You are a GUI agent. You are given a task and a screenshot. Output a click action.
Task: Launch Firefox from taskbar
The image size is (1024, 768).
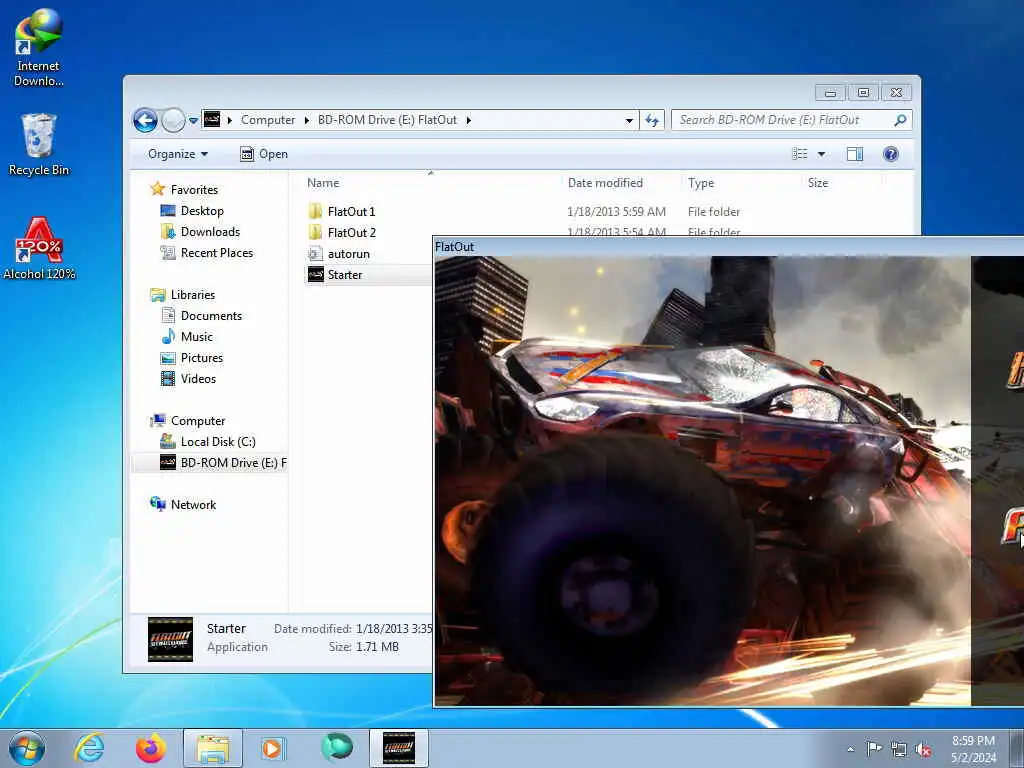click(x=151, y=748)
